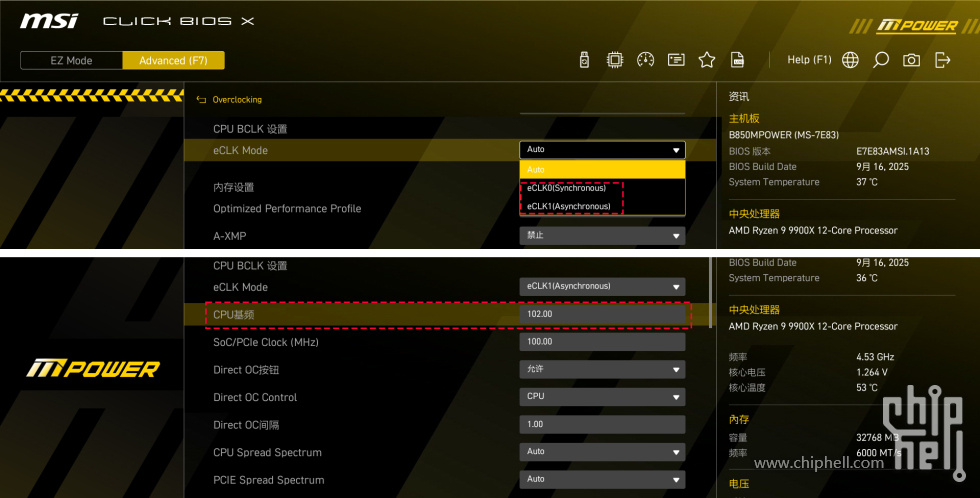Open the favorites star icon
This screenshot has width=980, height=498.
(x=707, y=60)
